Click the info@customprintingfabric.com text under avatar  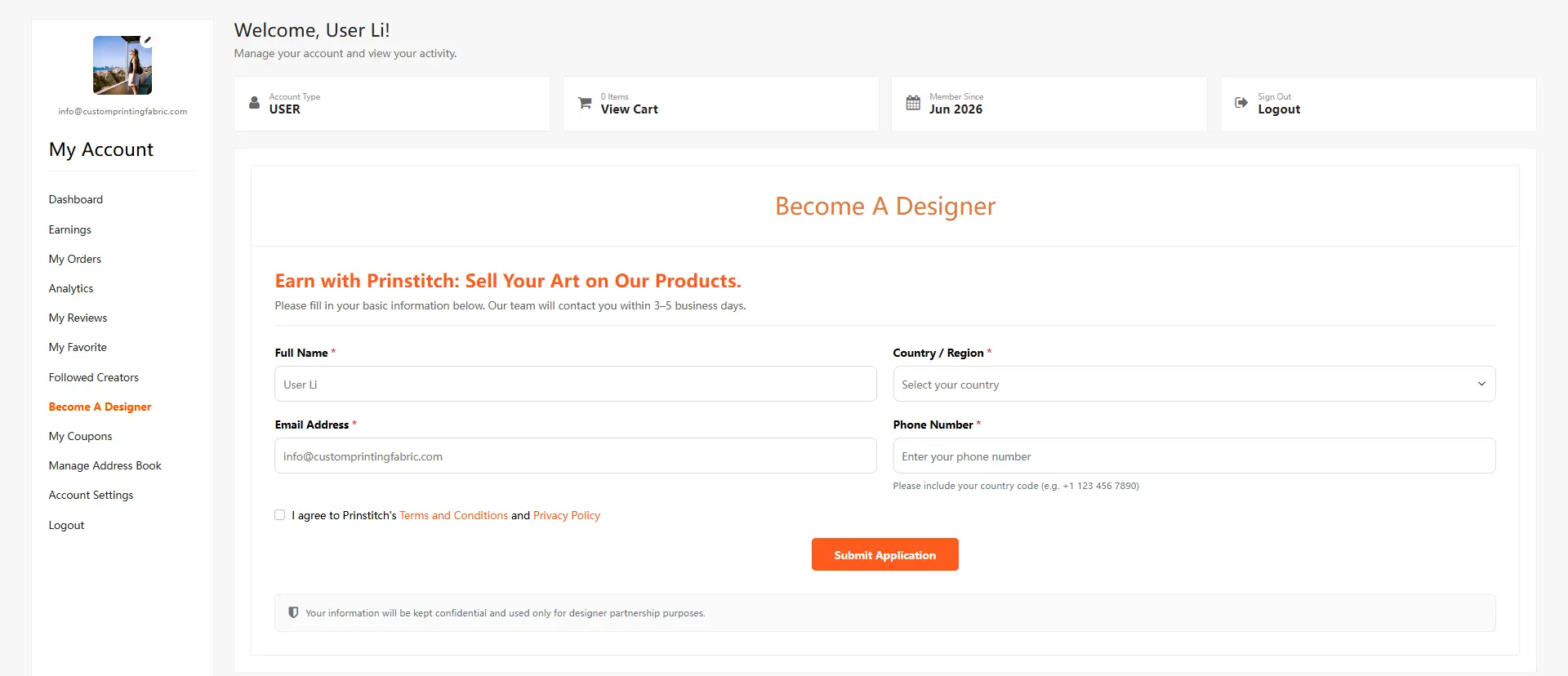point(122,111)
